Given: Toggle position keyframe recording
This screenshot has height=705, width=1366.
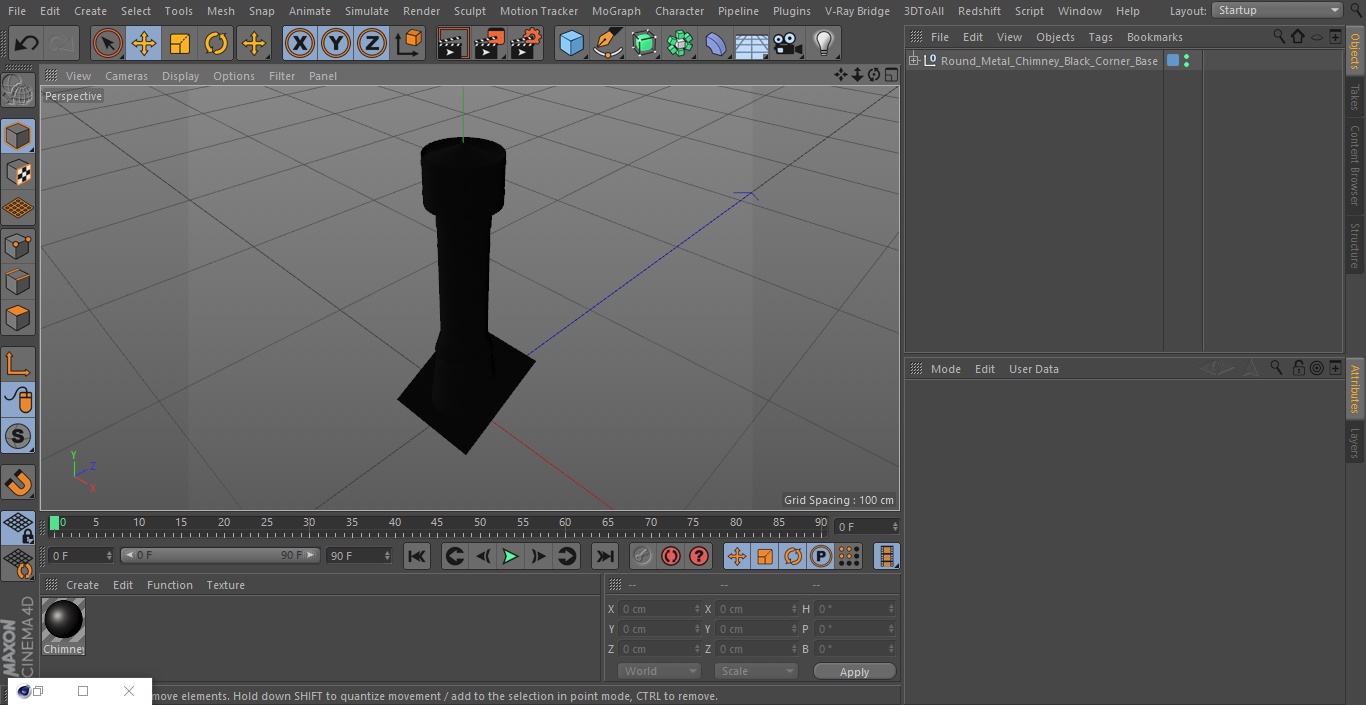Looking at the screenshot, I should click(x=737, y=556).
